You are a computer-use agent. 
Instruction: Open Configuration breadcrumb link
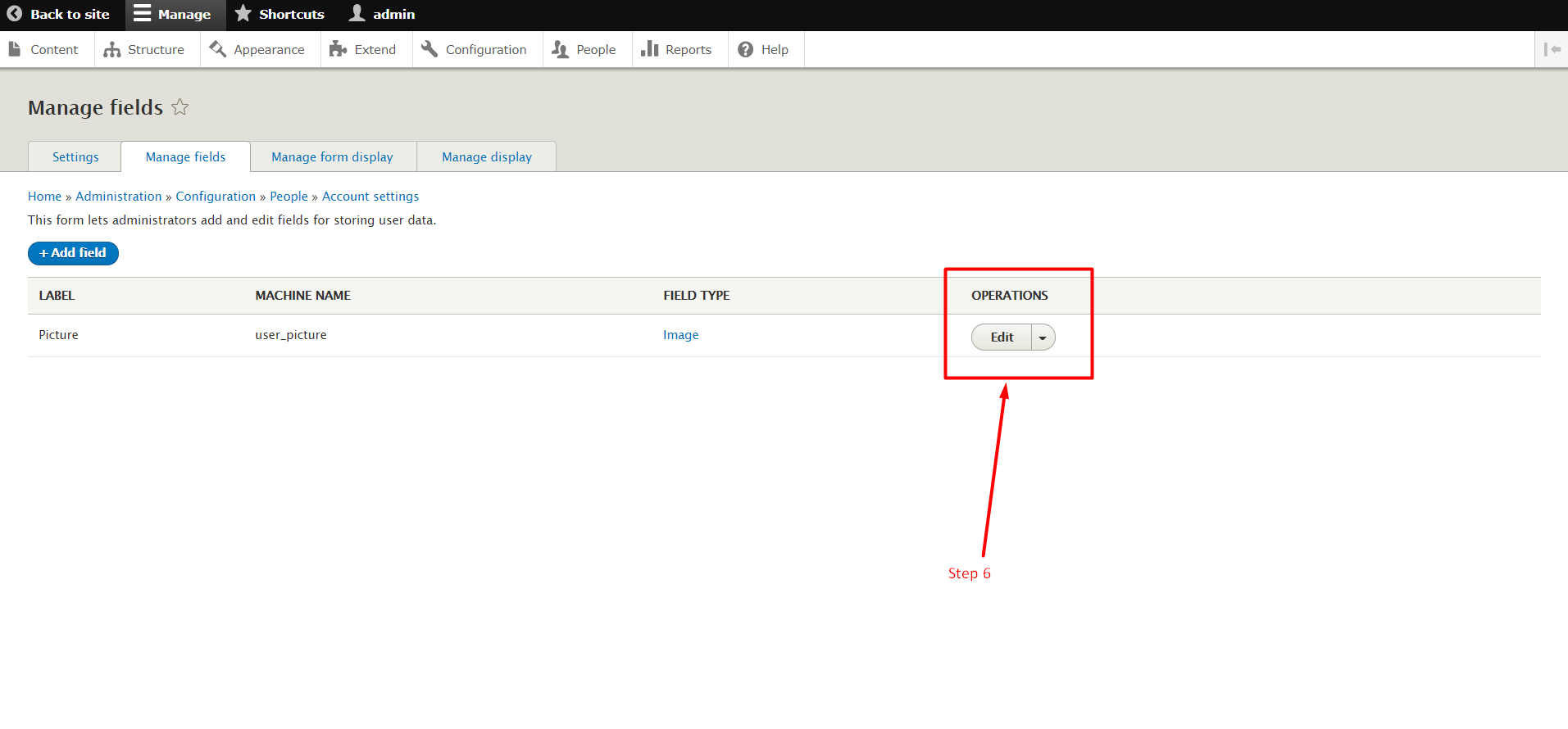tap(216, 197)
